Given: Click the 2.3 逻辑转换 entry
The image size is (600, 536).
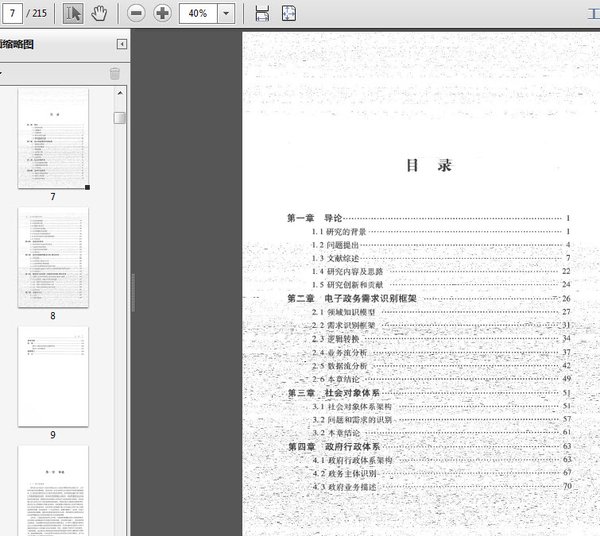Looking at the screenshot, I should tap(441, 339).
